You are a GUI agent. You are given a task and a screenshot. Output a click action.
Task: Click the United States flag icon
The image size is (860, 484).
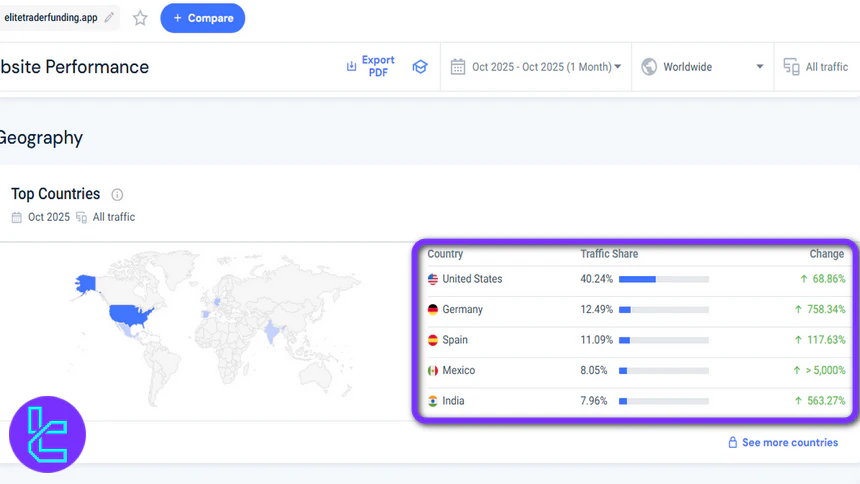pyautogui.click(x=433, y=279)
